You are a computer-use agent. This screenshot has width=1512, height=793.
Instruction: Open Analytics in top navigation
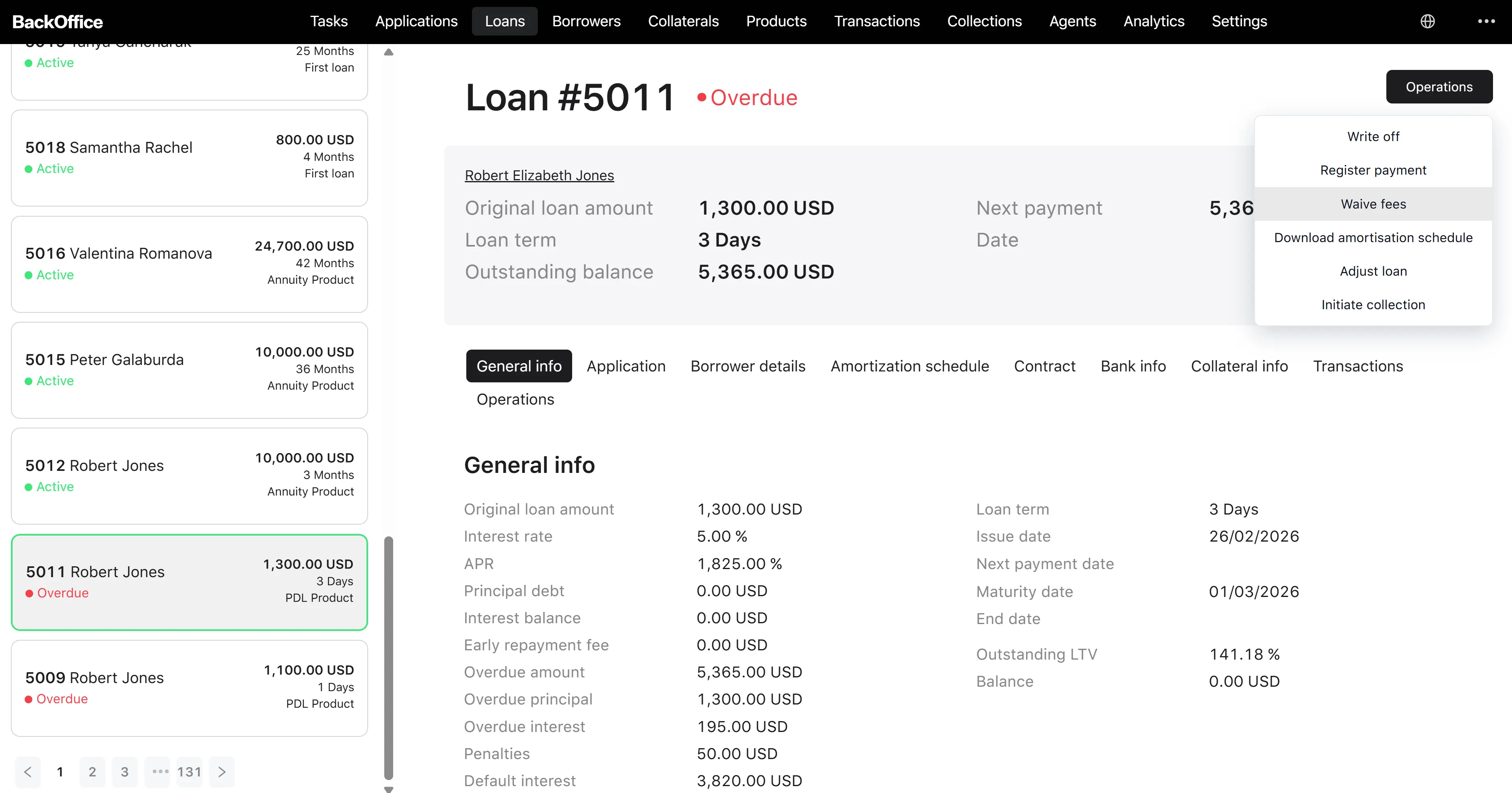pos(1153,21)
